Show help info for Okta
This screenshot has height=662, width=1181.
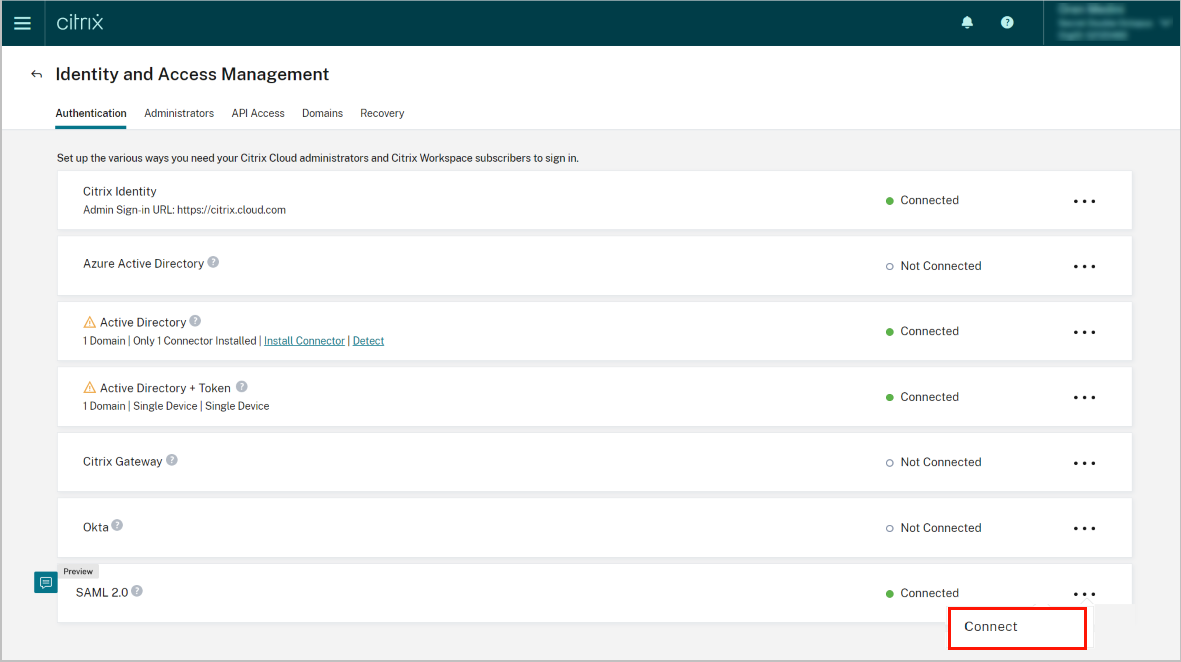click(117, 526)
